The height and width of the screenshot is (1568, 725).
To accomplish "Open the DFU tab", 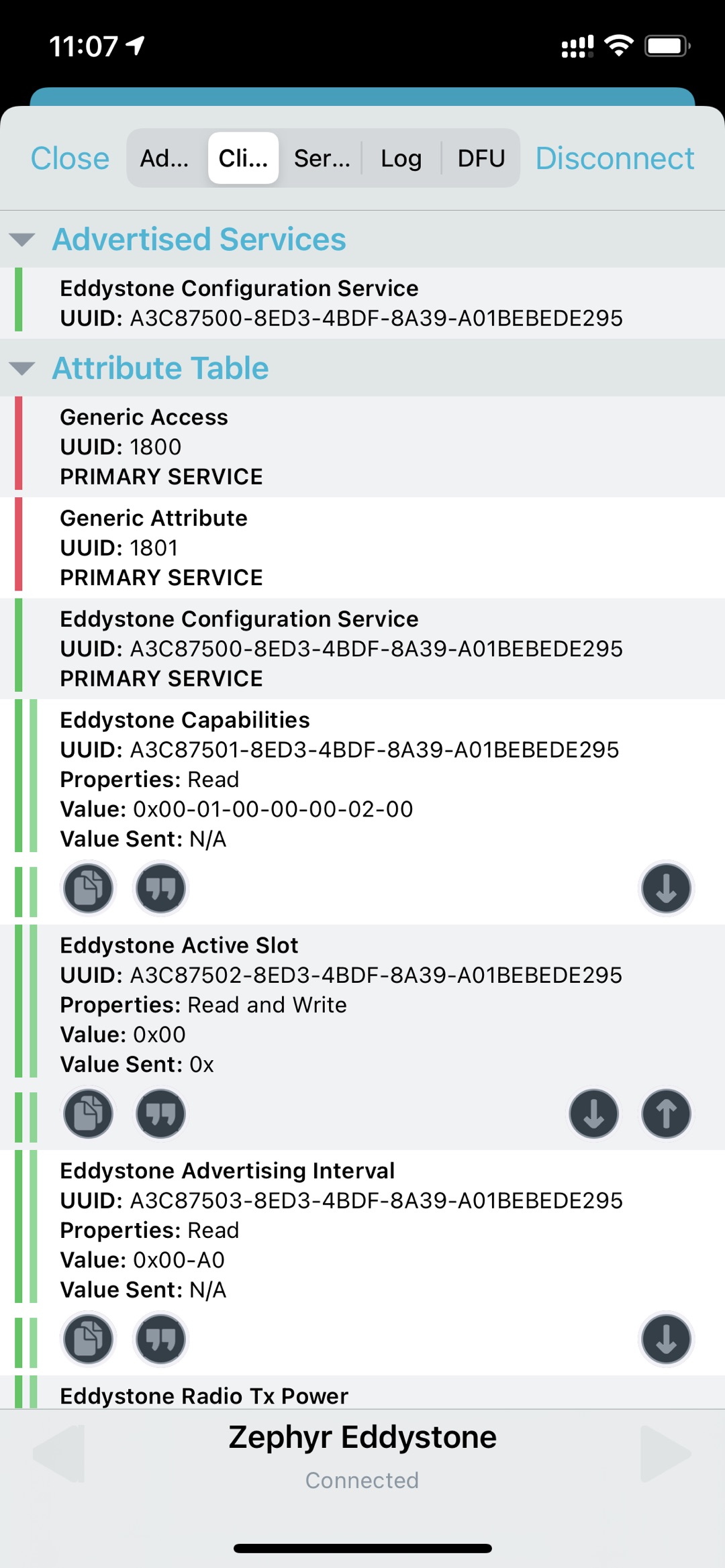I will pos(481,158).
